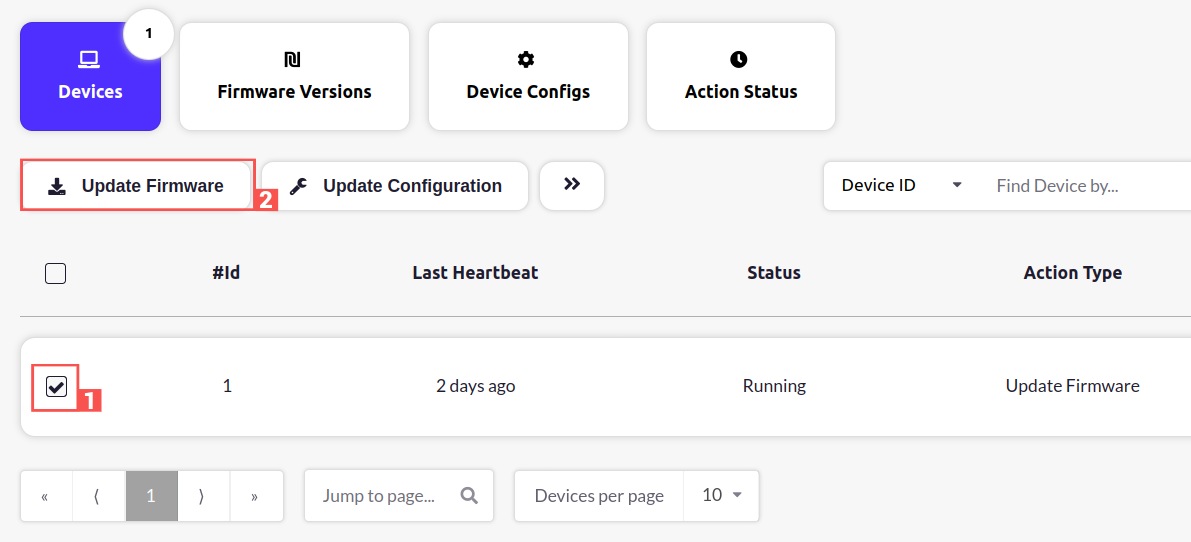Go to the last page with » button
Screen dimensions: 1191x542
255,496
